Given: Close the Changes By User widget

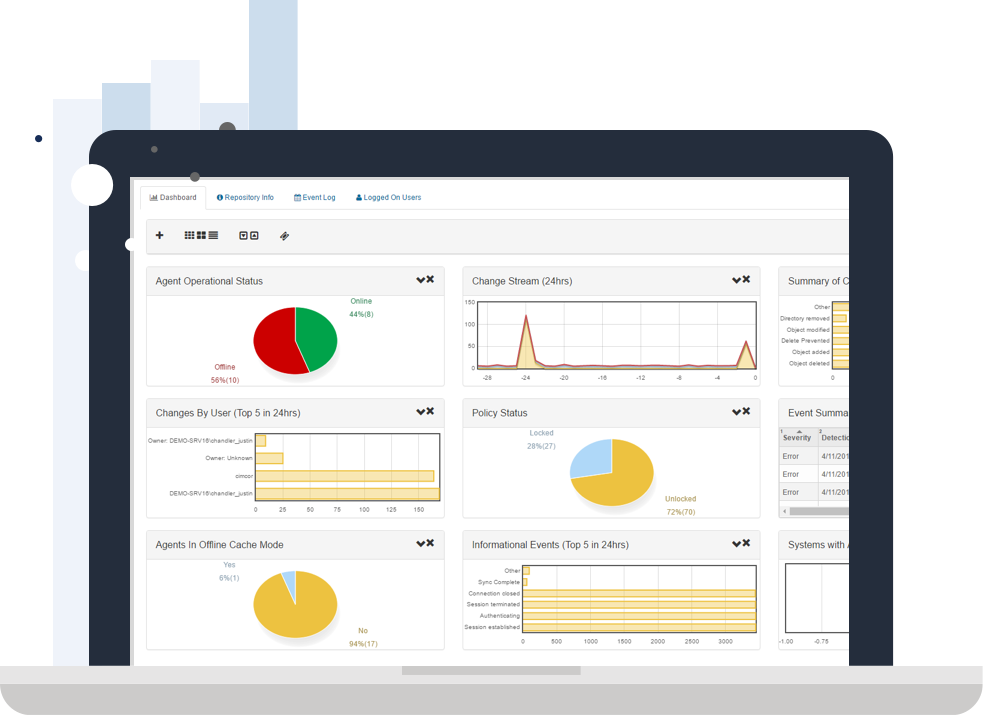Looking at the screenshot, I should click(430, 412).
